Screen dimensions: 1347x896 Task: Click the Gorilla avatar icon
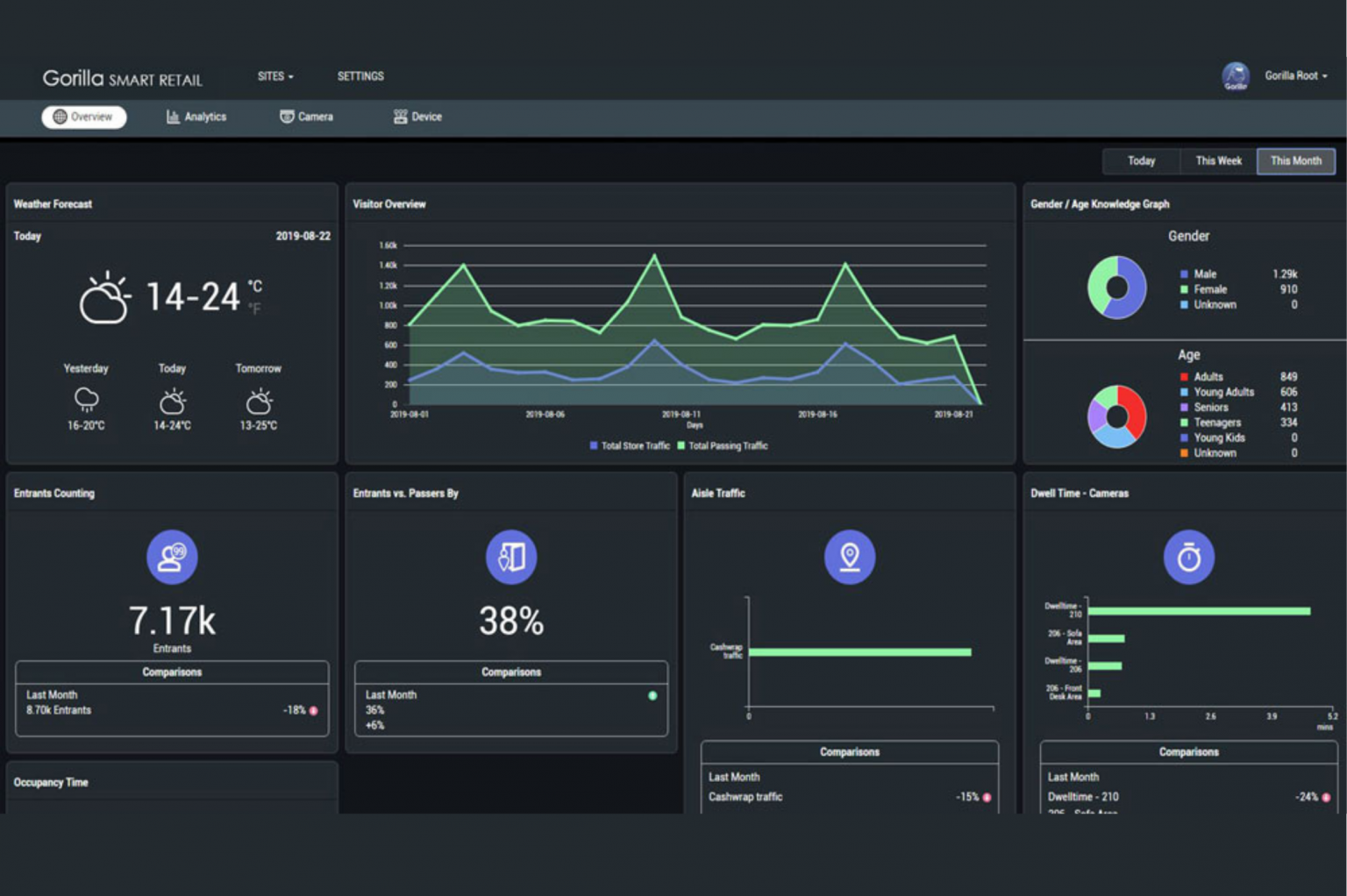click(1236, 77)
